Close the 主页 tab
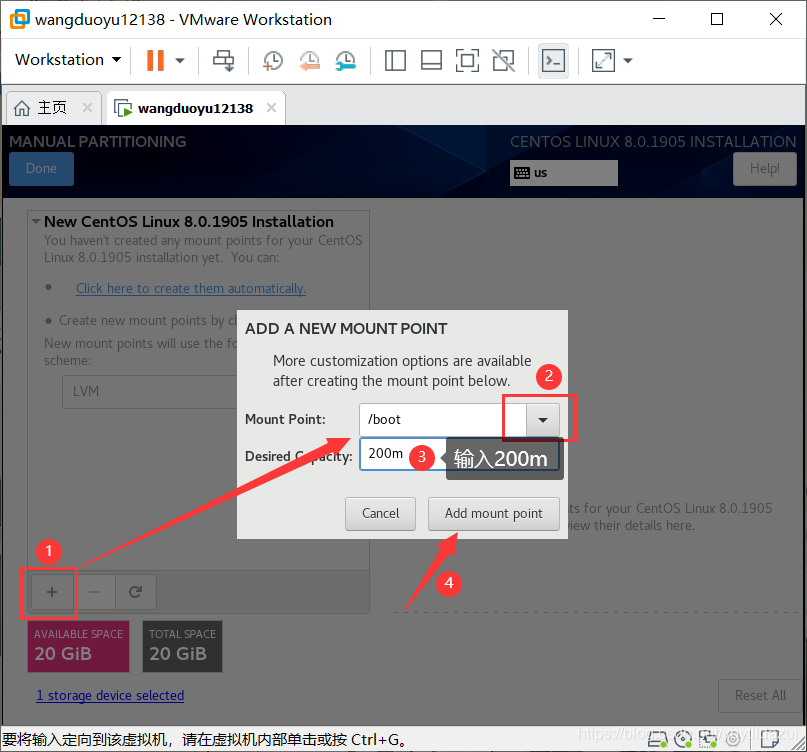 (87, 108)
